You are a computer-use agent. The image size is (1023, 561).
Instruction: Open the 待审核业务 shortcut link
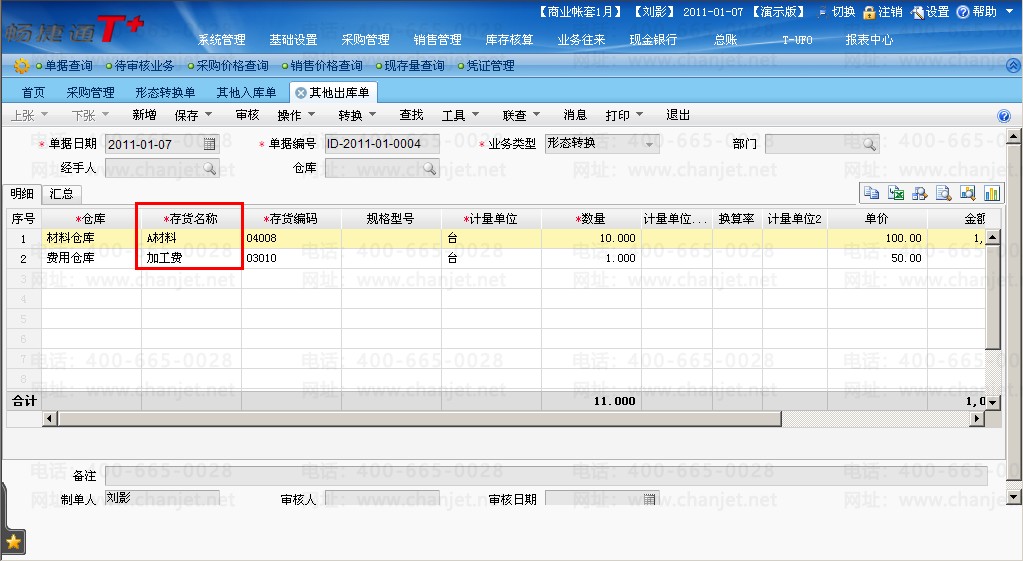144,66
